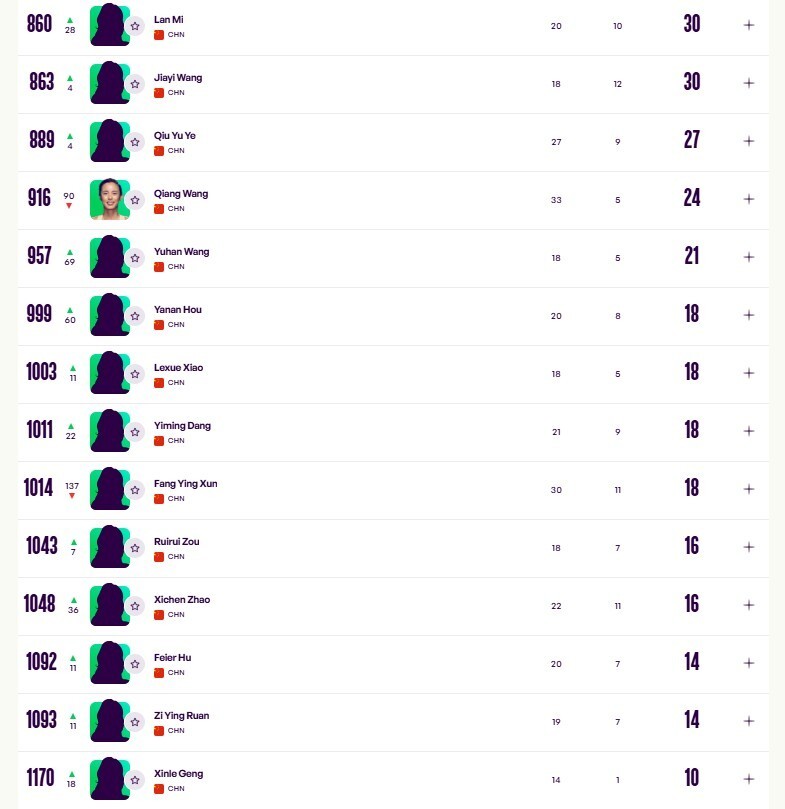Click the plus icon in Xichen Zhao's row
Image resolution: width=785 pixels, height=809 pixels.
[748, 605]
